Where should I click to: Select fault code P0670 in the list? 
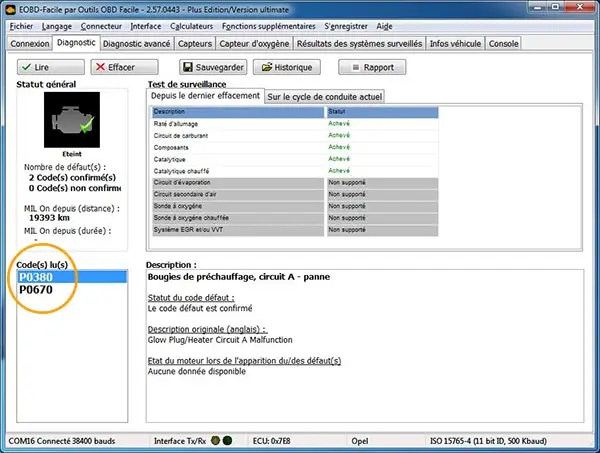point(36,290)
